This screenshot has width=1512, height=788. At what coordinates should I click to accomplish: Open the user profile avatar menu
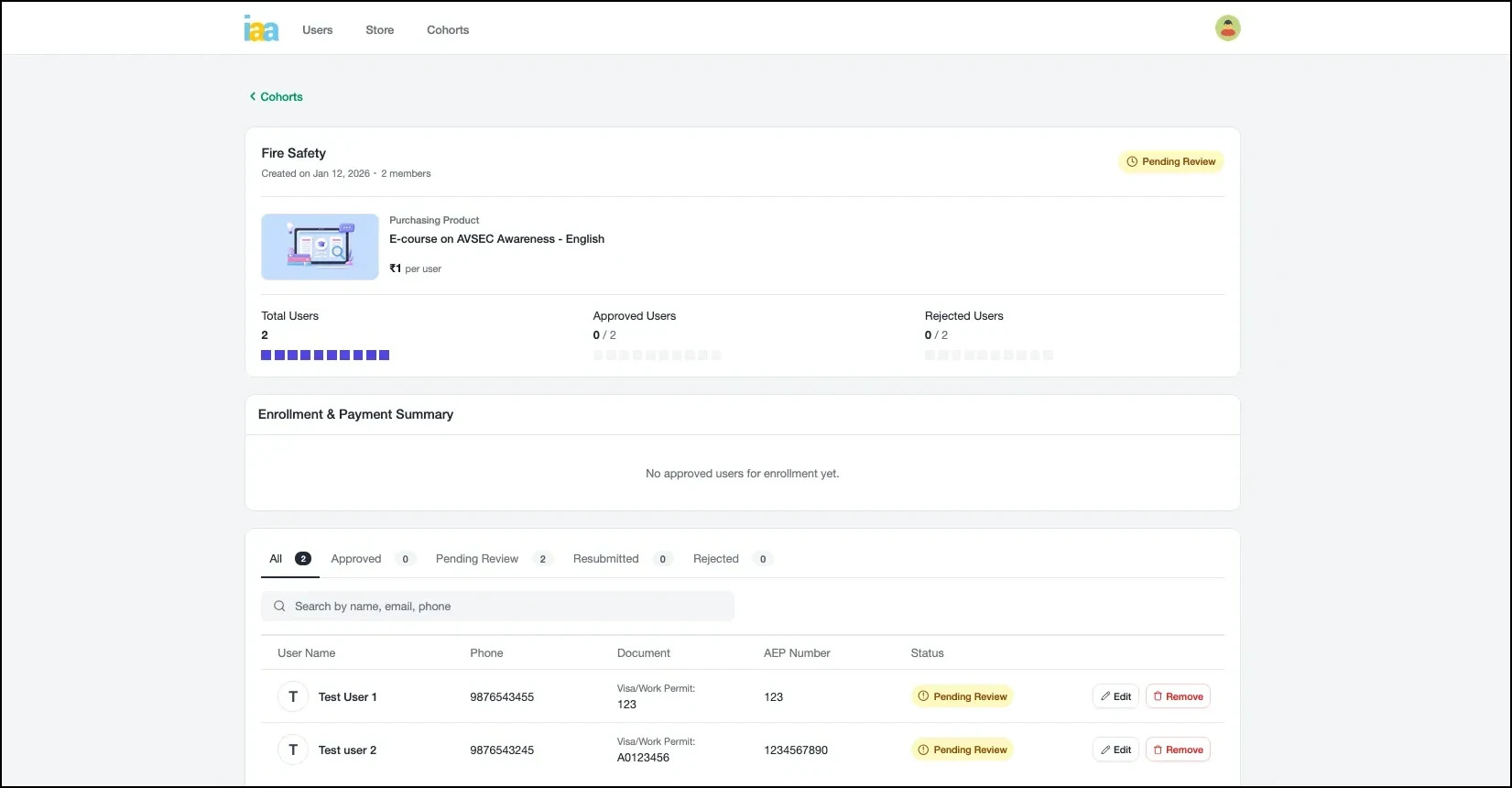point(1227,28)
